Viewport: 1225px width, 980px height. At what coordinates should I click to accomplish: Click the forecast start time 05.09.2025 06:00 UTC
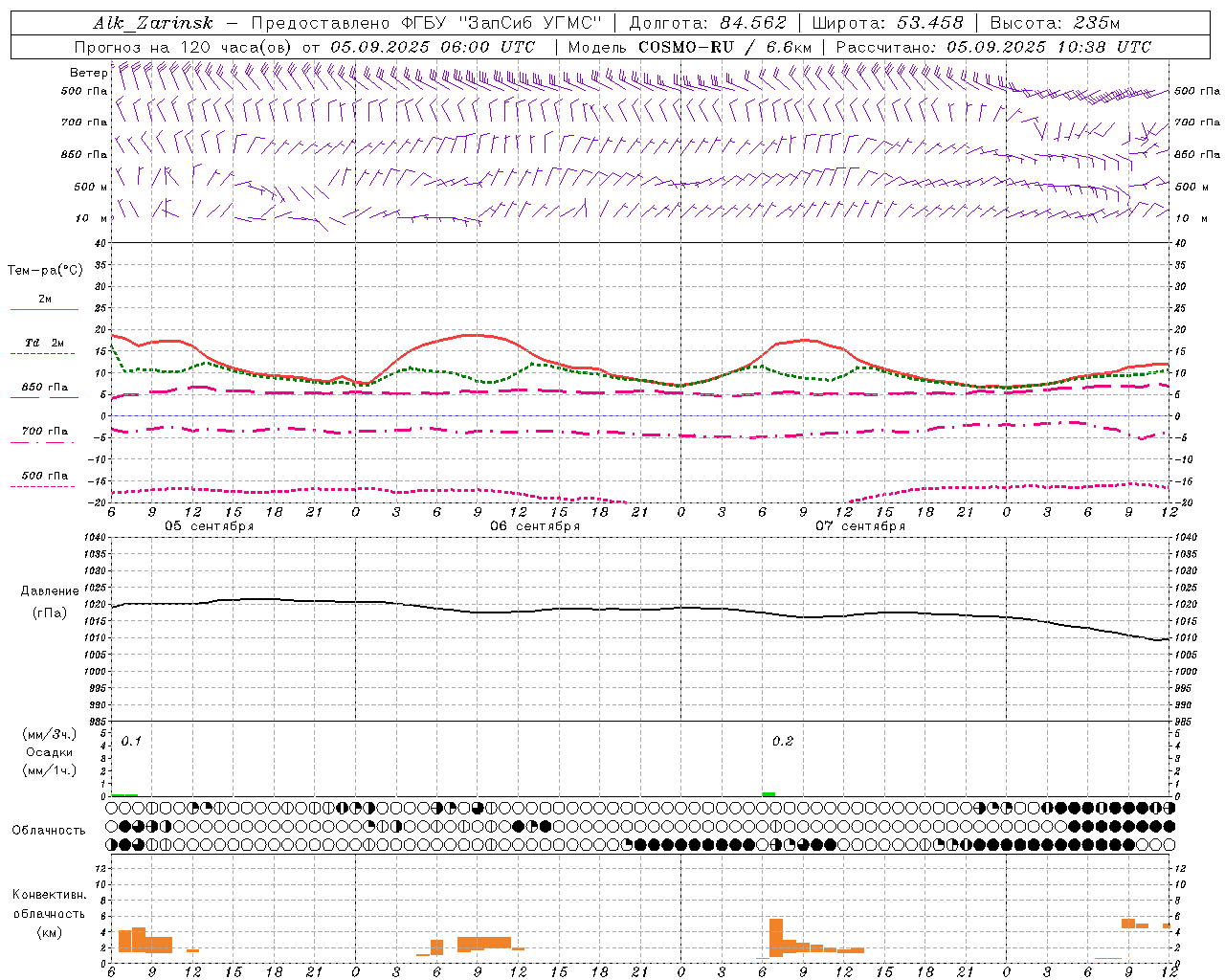(433, 47)
